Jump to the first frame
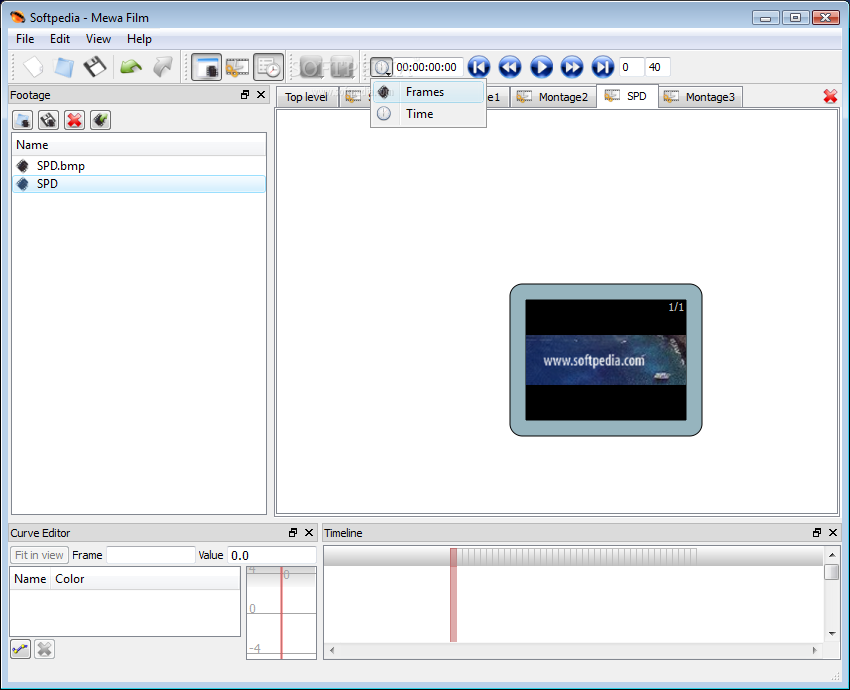This screenshot has height=690, width=850. pos(479,67)
